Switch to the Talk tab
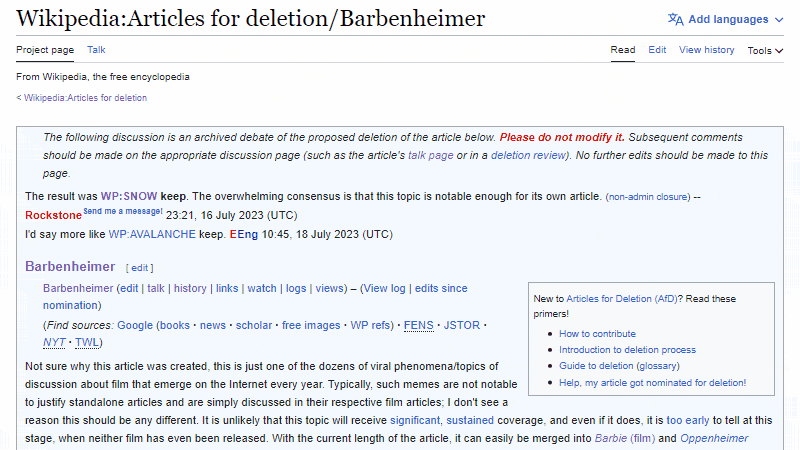The width and height of the screenshot is (800, 450). tap(96, 49)
